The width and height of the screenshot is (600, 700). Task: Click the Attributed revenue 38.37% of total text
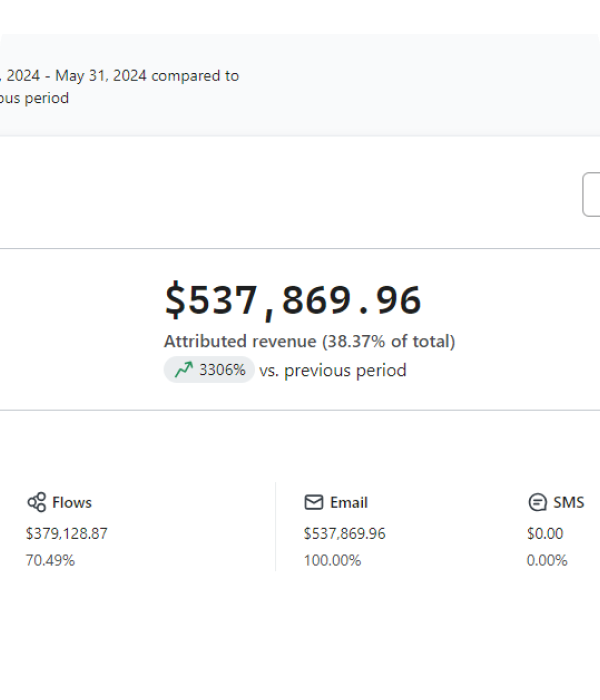click(309, 342)
